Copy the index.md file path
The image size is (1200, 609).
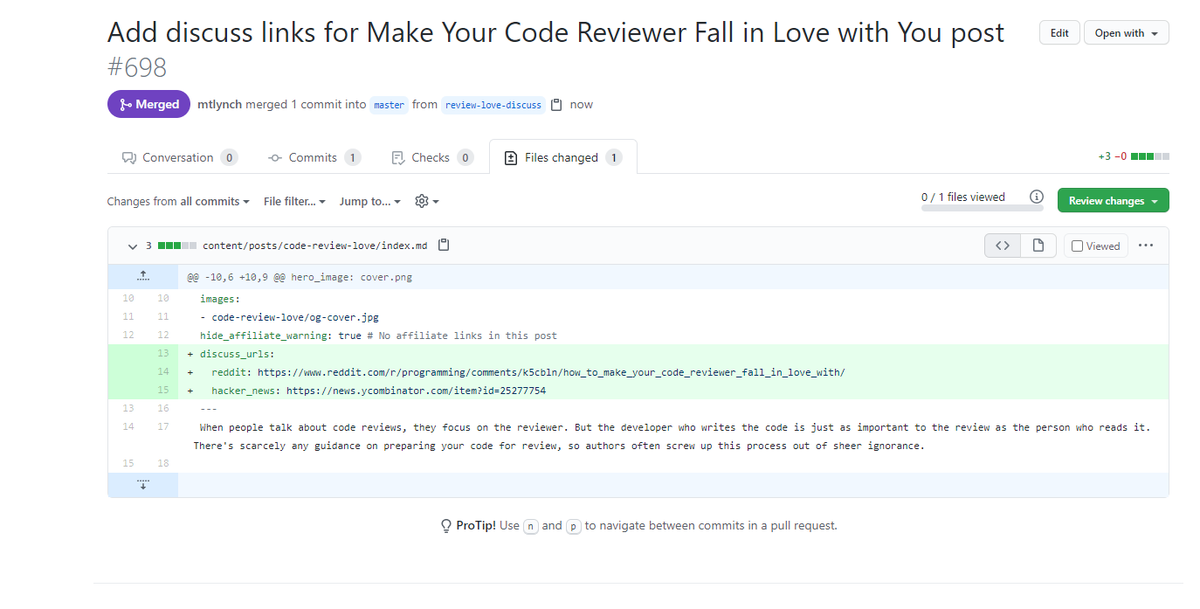coord(444,245)
